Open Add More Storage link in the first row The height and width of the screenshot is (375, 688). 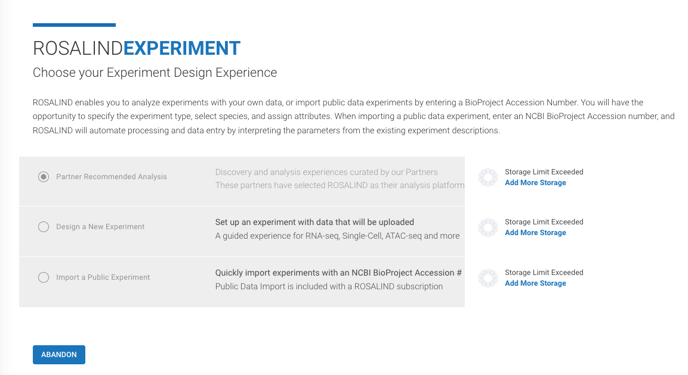[535, 182]
